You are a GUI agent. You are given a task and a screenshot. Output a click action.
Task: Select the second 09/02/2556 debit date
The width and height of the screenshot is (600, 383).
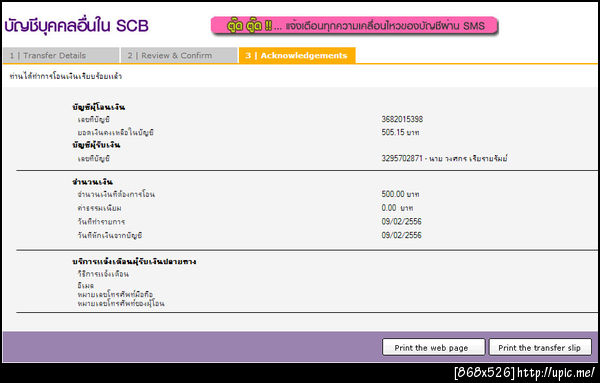click(401, 235)
